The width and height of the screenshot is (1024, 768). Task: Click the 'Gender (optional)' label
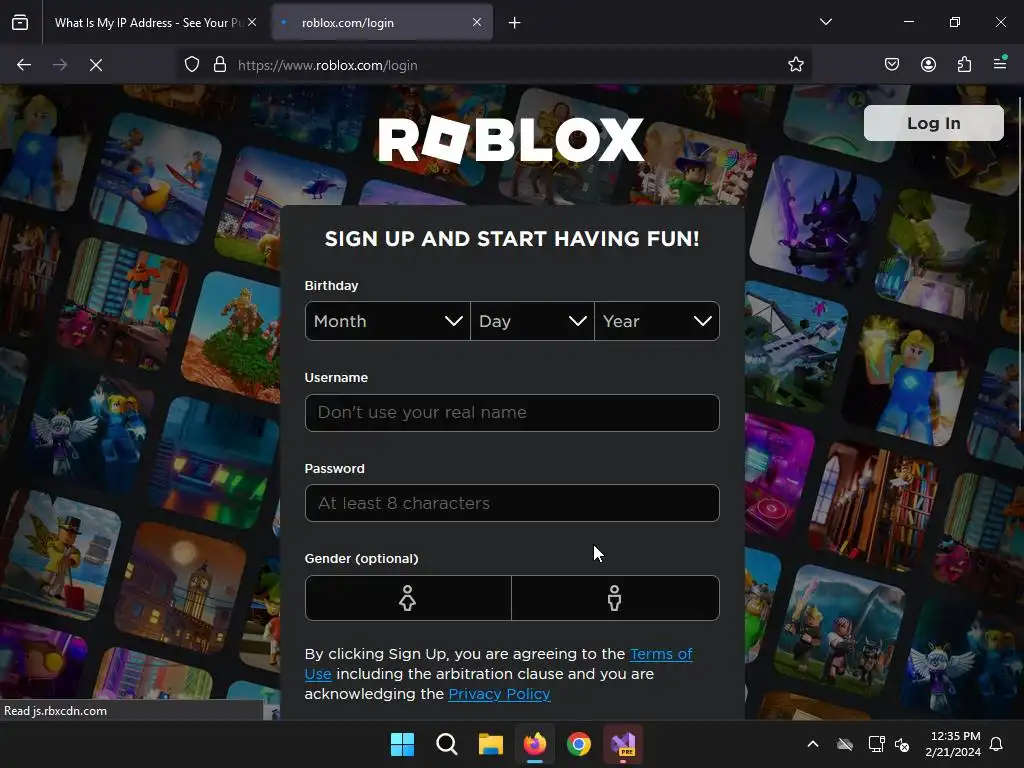[x=361, y=558]
